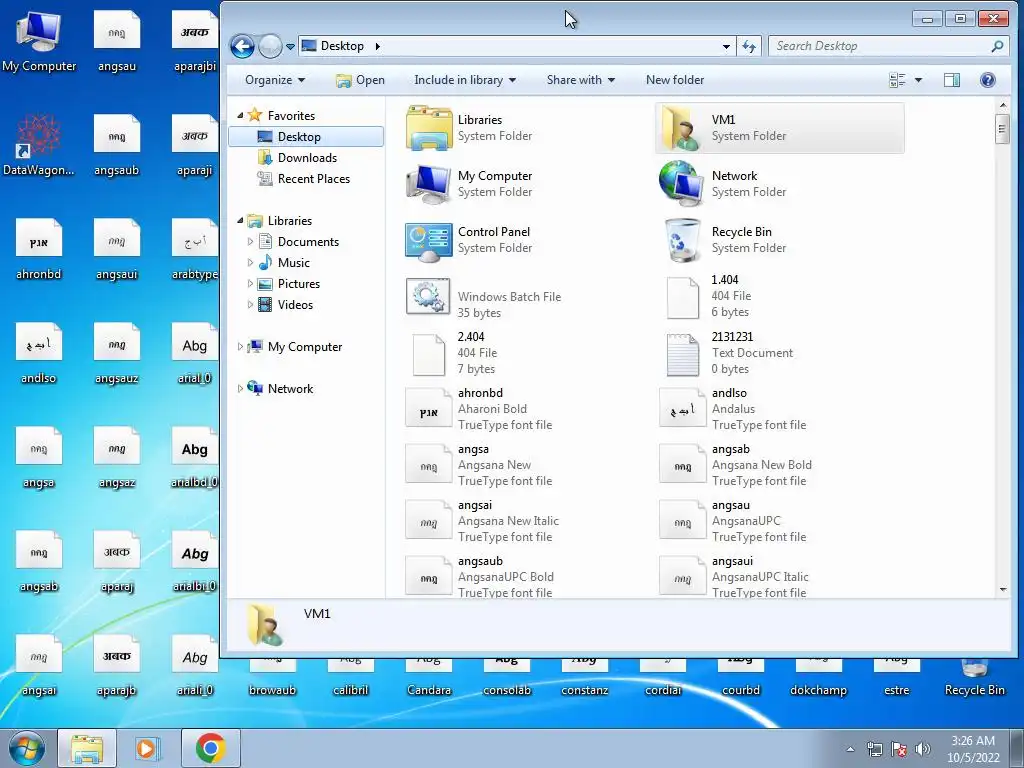Change view with the view icon

[x=897, y=80]
